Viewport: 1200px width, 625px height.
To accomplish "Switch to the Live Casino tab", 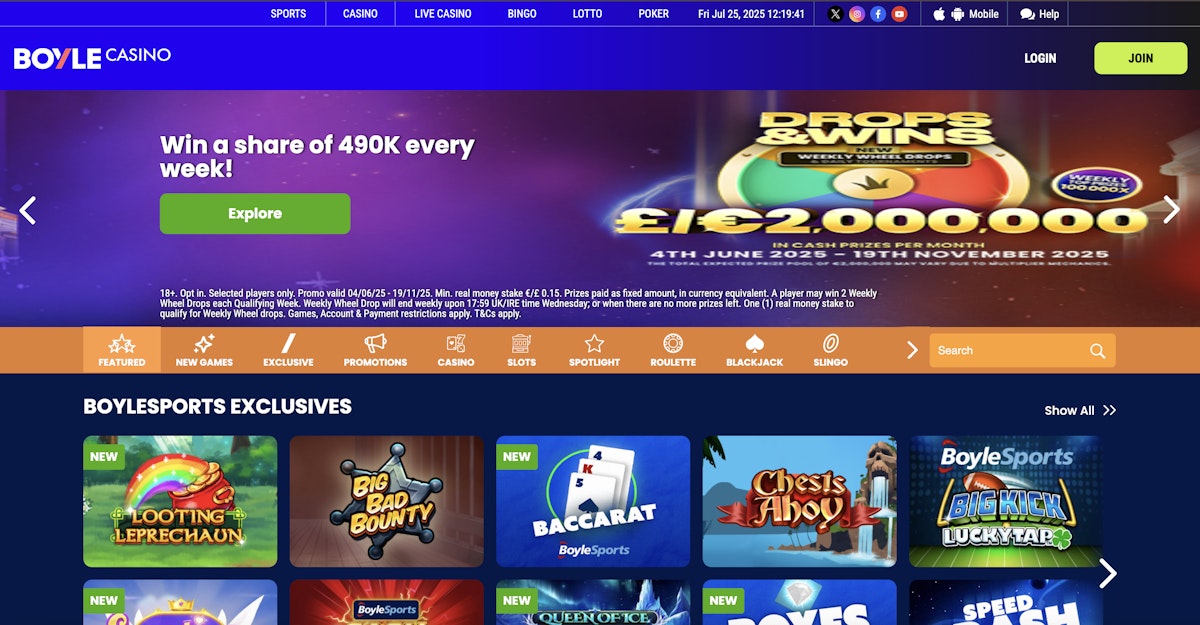I will click(443, 14).
